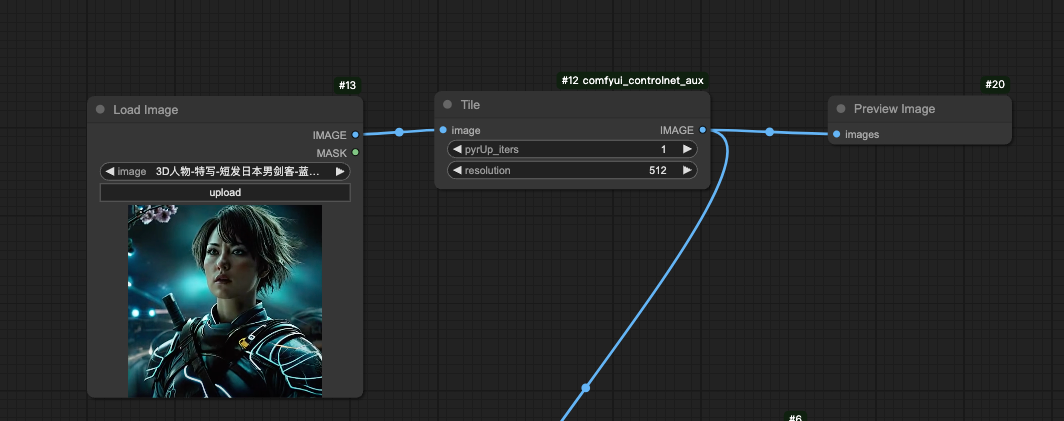This screenshot has width=1064, height=421.
Task: Select previous image file with left arrow
Action: pos(110,172)
